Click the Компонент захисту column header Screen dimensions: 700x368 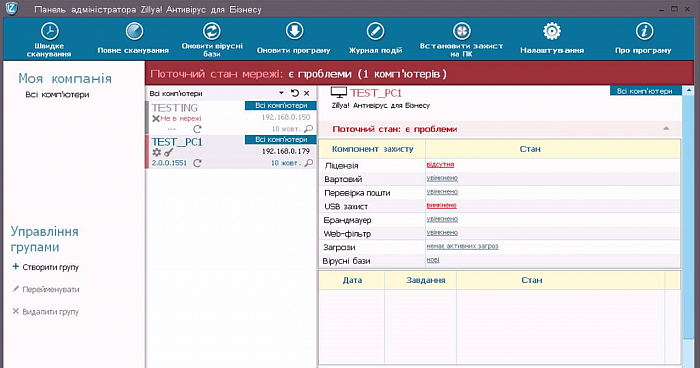tap(372, 149)
